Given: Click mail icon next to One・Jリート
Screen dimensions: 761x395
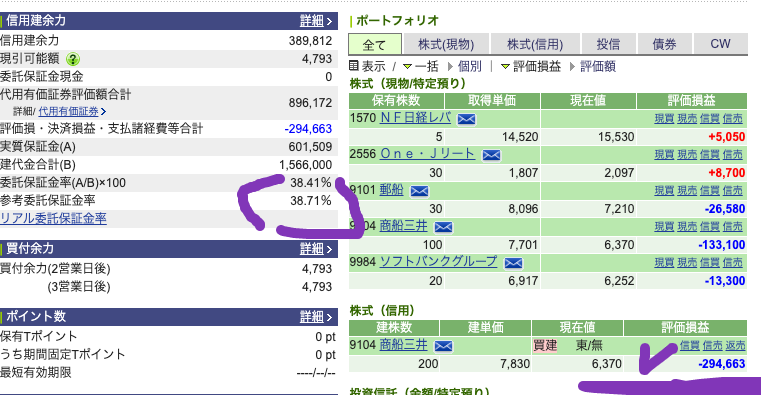Looking at the screenshot, I should point(491,155).
